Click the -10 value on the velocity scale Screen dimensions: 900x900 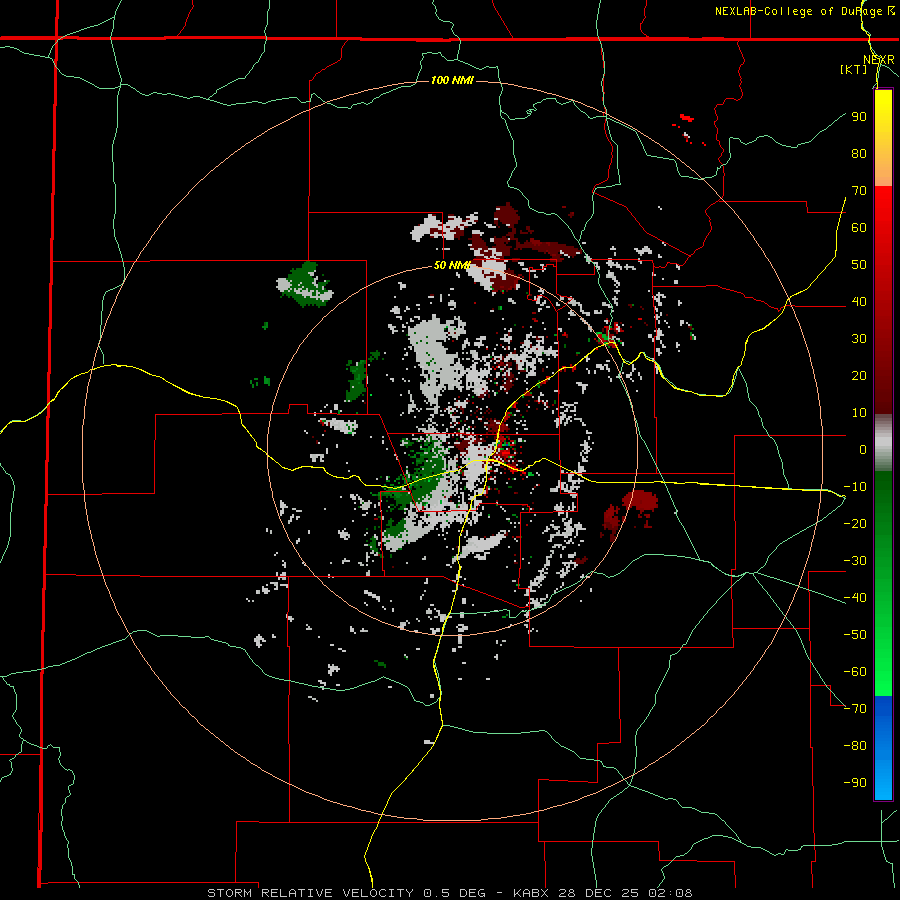(855, 487)
